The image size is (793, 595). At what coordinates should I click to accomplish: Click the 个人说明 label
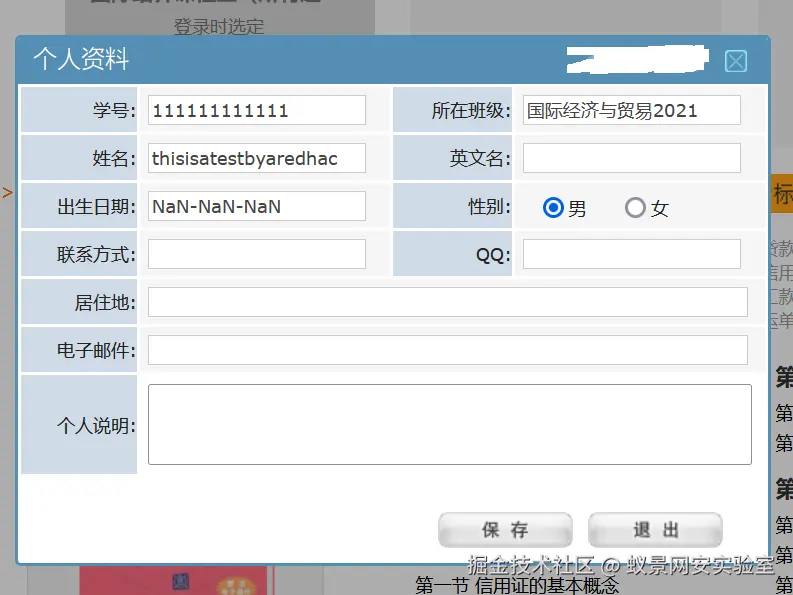point(97,425)
